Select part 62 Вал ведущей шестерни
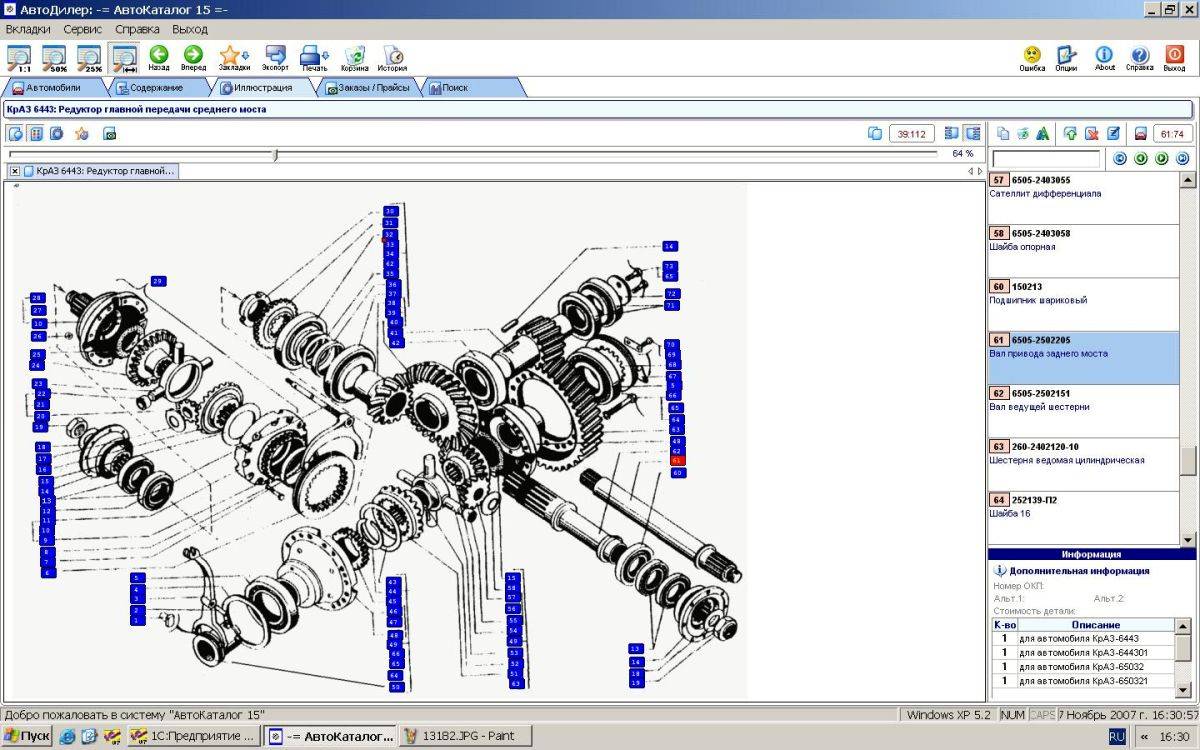The image size is (1200, 750). tap(1084, 412)
